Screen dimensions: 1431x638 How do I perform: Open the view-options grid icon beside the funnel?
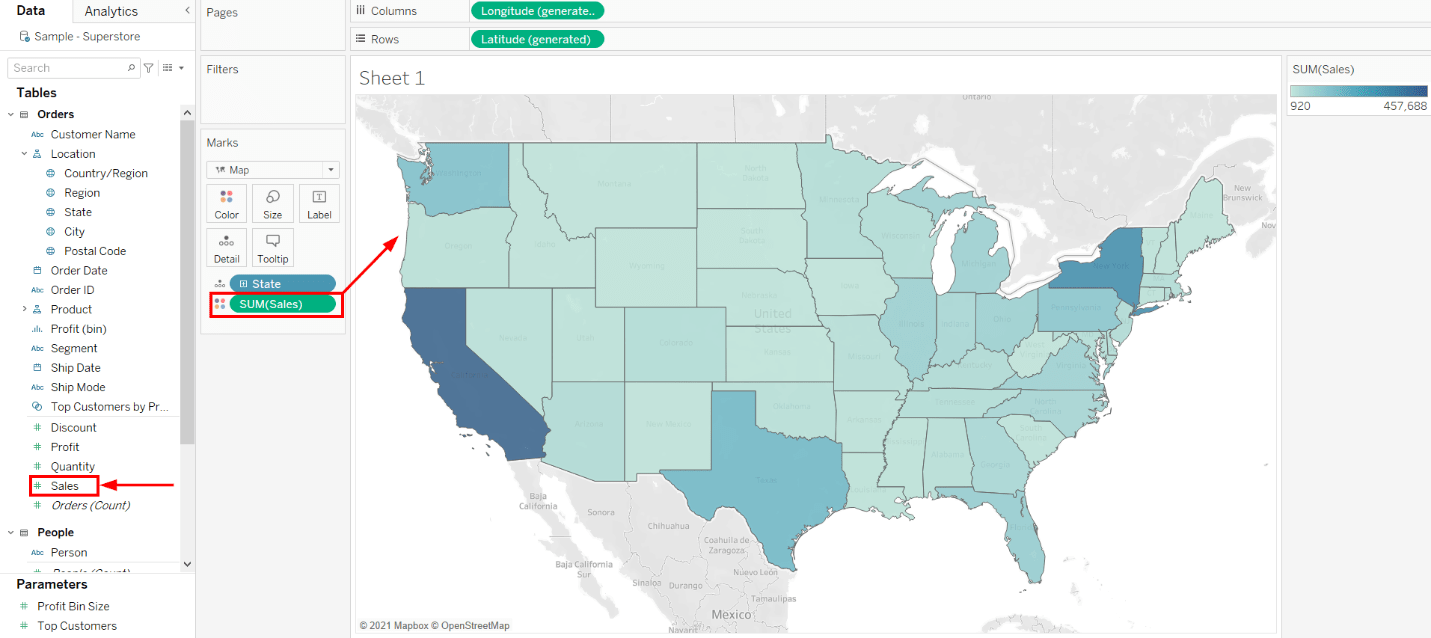(168, 68)
